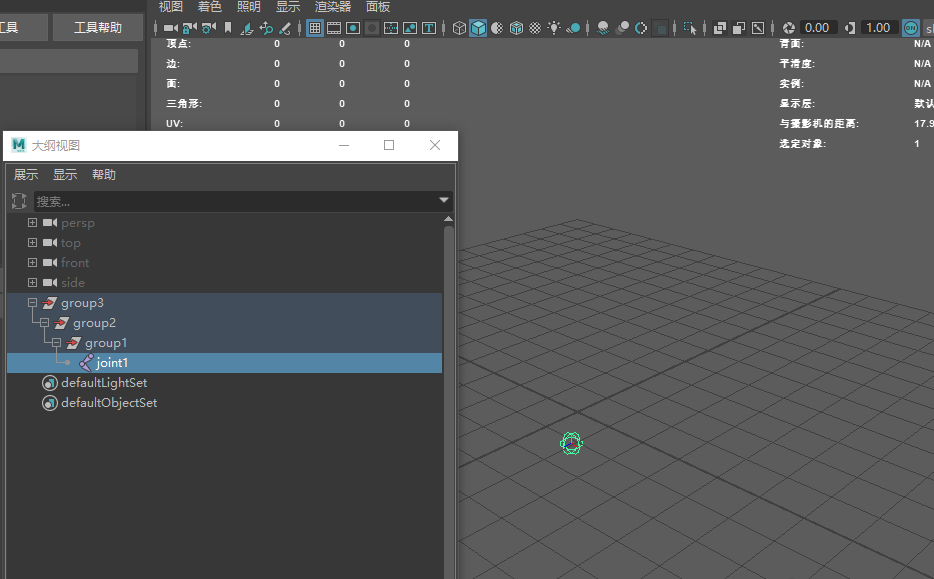The width and height of the screenshot is (934, 579).
Task: Enable the film gate icon
Action: tap(334, 28)
